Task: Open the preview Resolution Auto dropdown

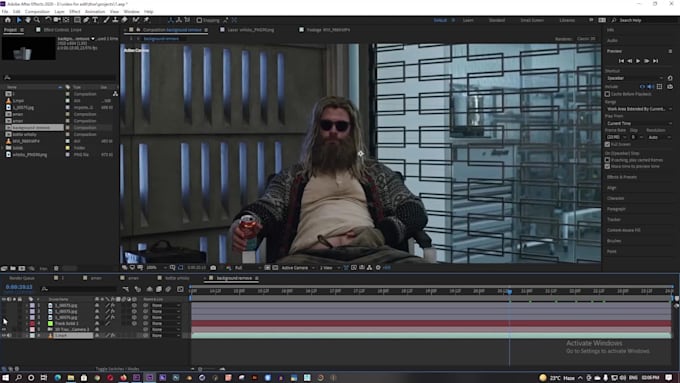Action: point(659,137)
